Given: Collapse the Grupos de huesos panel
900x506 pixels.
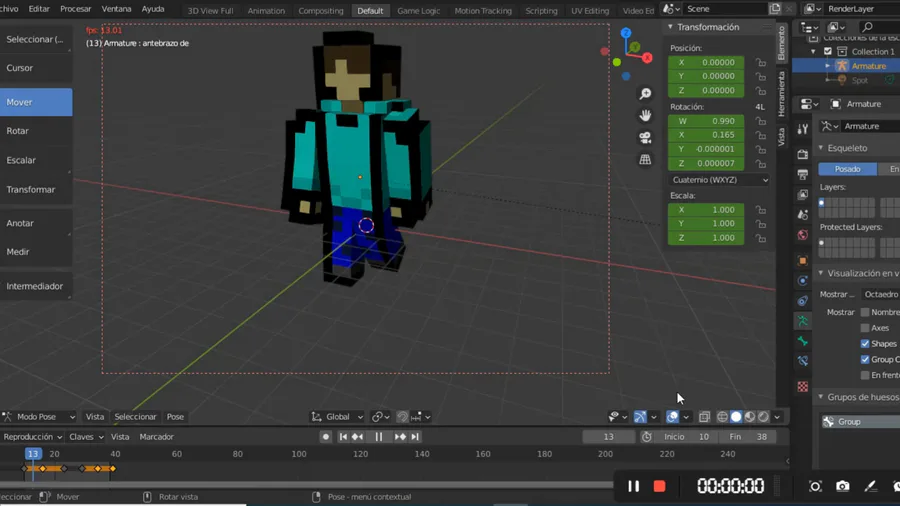Looking at the screenshot, I should [821, 397].
